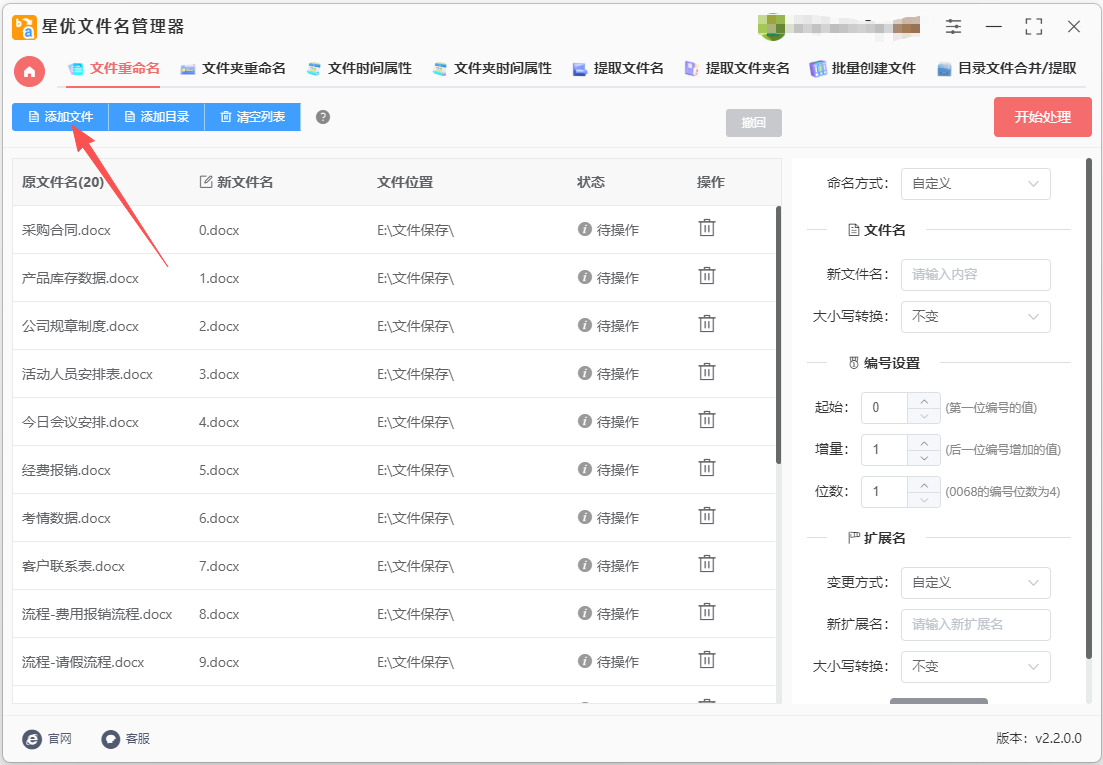Click the status info icon for 采购合同.docx

[585, 229]
